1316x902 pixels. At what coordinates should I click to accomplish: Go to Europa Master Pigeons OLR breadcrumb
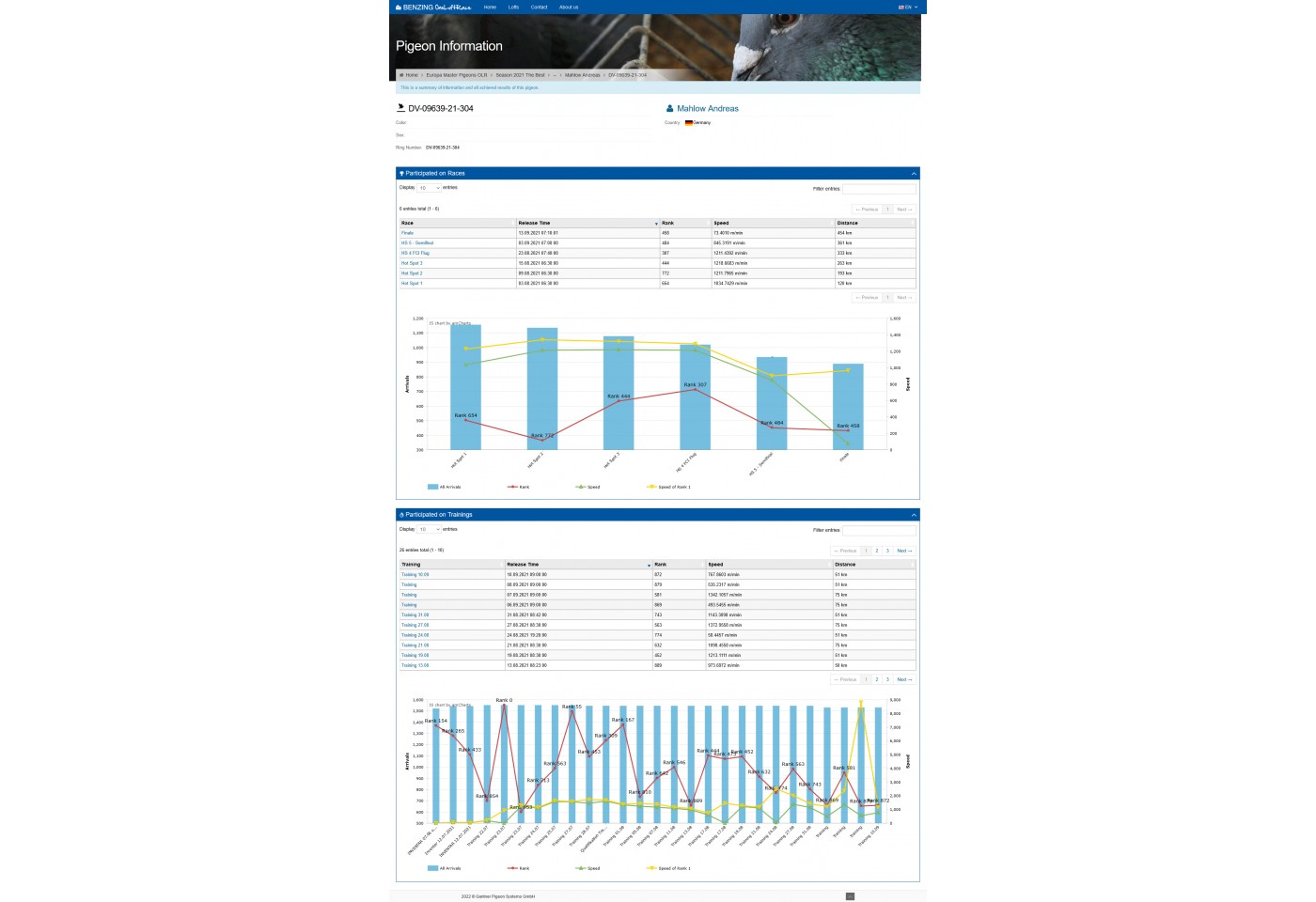coord(457,75)
